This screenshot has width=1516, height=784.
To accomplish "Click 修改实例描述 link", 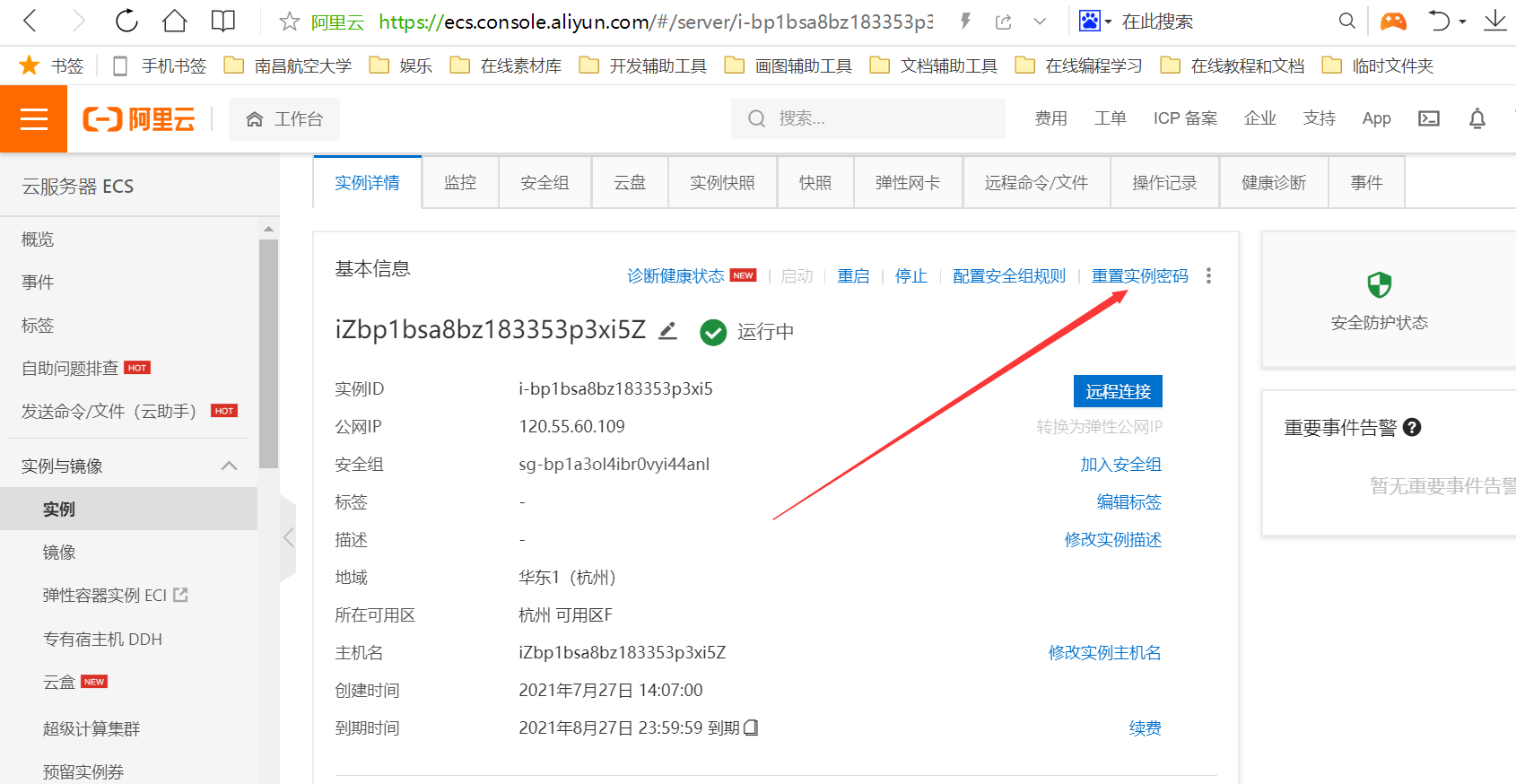I will 1112,540.
